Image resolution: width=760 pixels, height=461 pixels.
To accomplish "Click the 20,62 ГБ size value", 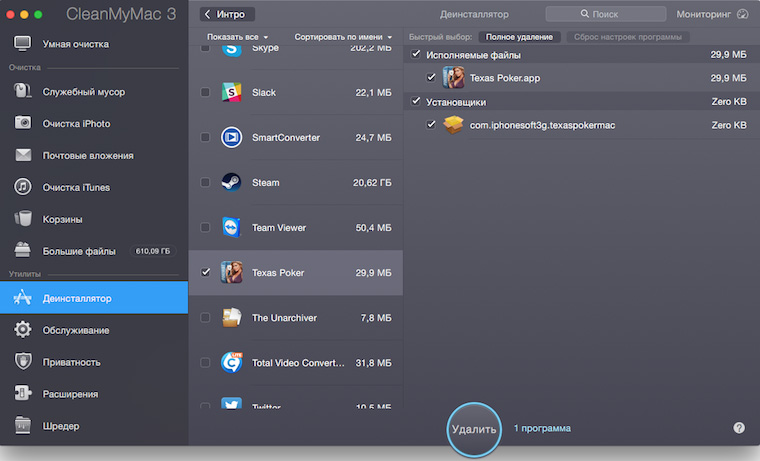I will coord(372,183).
